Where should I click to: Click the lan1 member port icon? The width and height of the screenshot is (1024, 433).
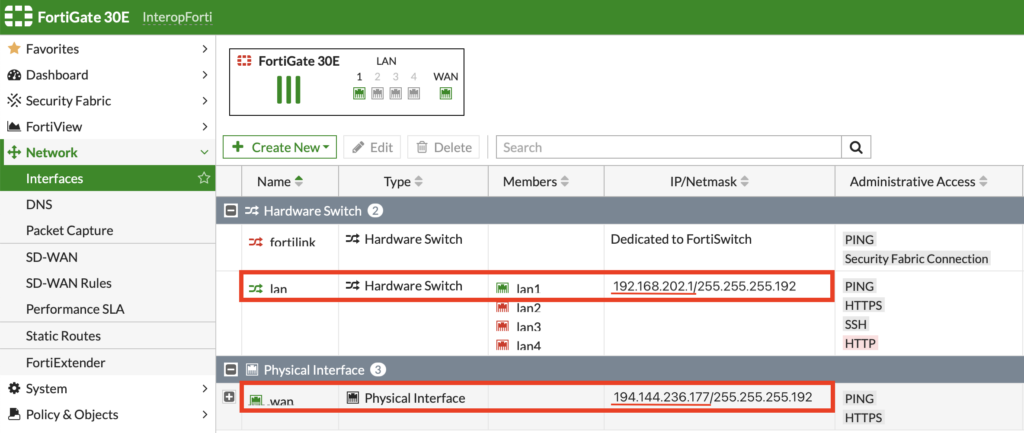pyautogui.click(x=503, y=288)
